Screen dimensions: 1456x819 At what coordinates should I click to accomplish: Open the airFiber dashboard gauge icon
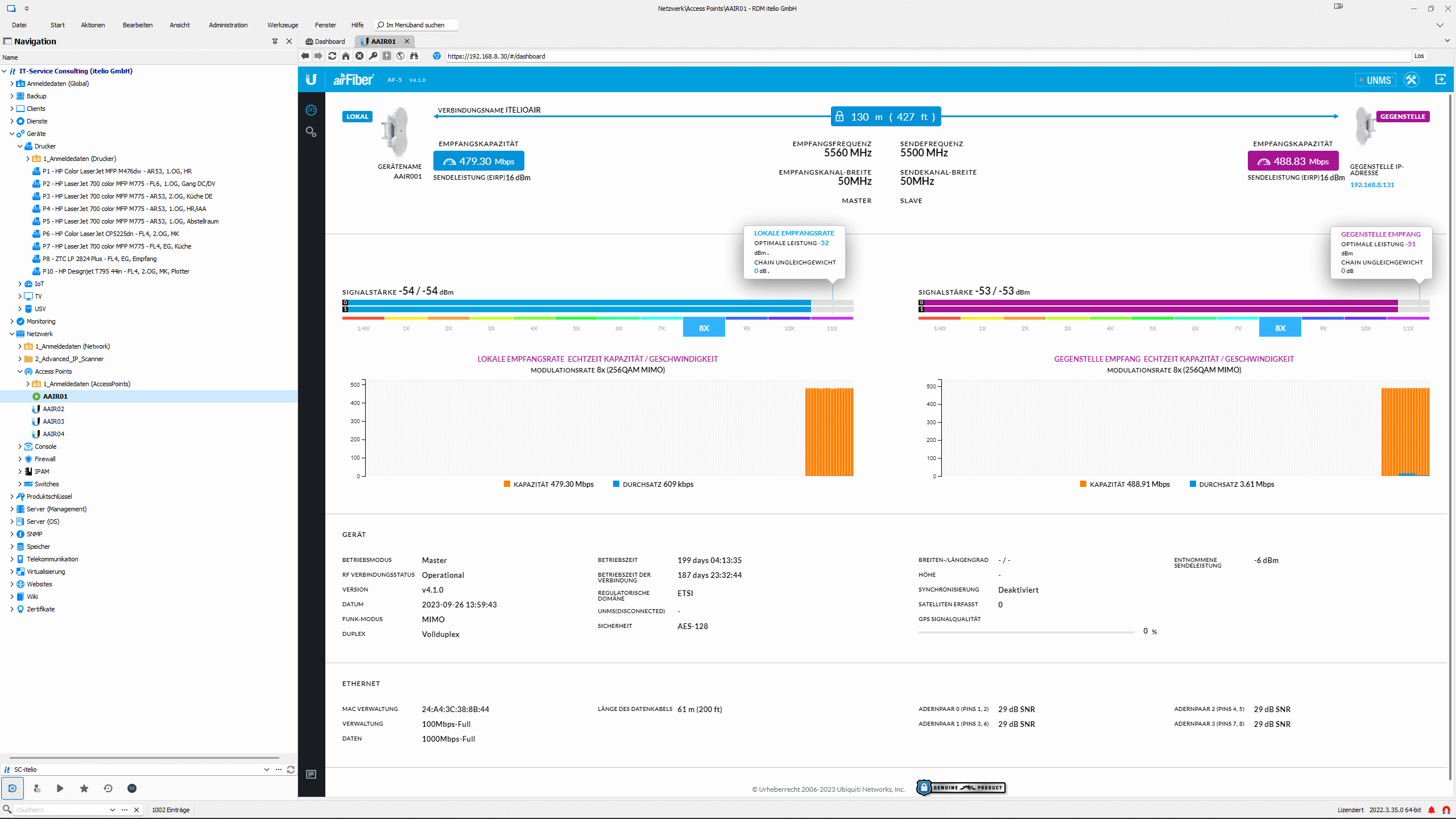pos(311,110)
